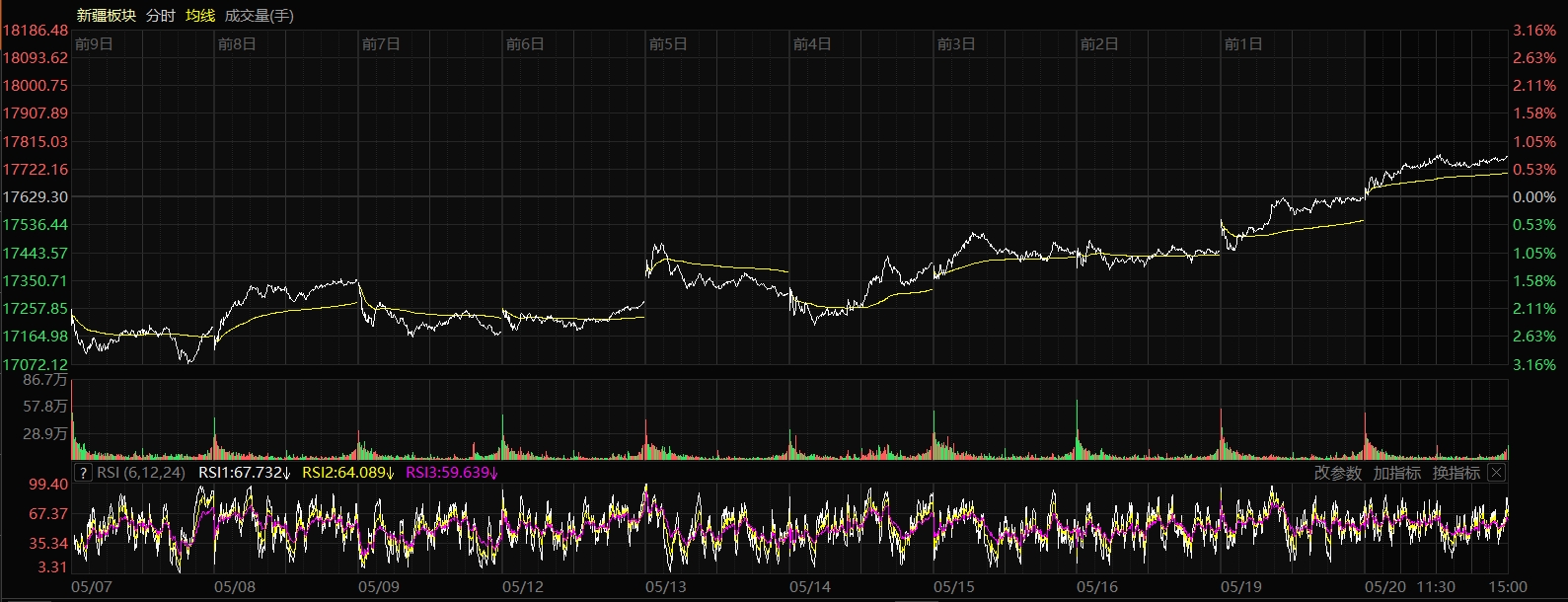This screenshot has width=1568, height=602.
Task: Click the 05/13 date on time axis
Action: [x=666, y=587]
